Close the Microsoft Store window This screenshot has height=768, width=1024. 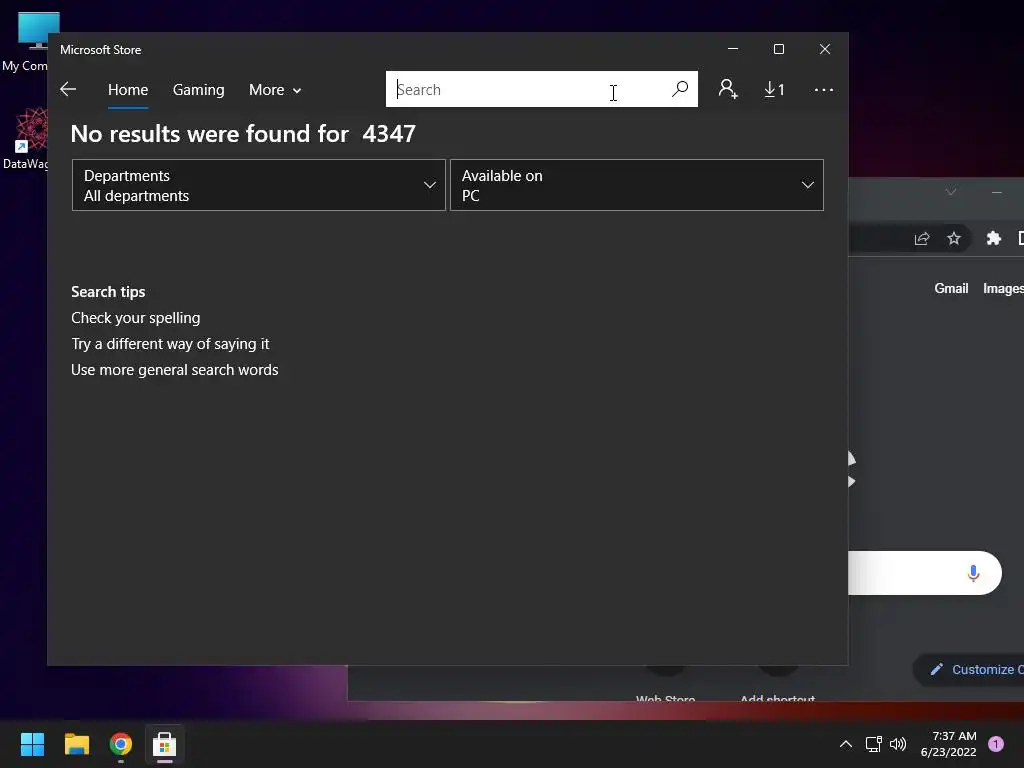pos(825,49)
